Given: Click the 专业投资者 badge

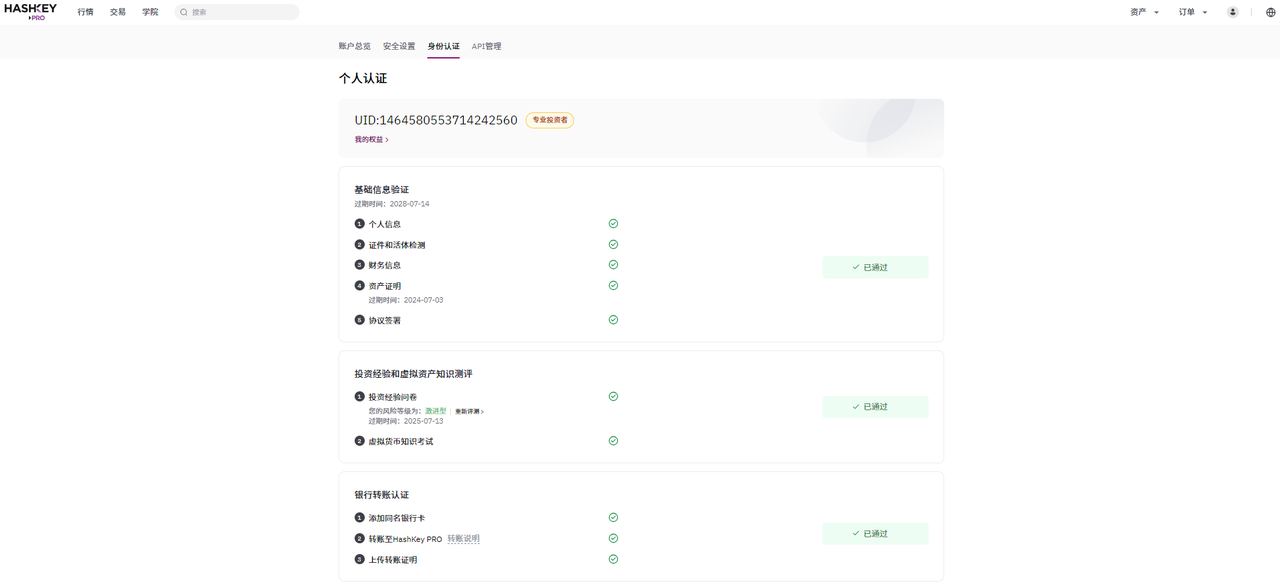Looking at the screenshot, I should pyautogui.click(x=550, y=120).
